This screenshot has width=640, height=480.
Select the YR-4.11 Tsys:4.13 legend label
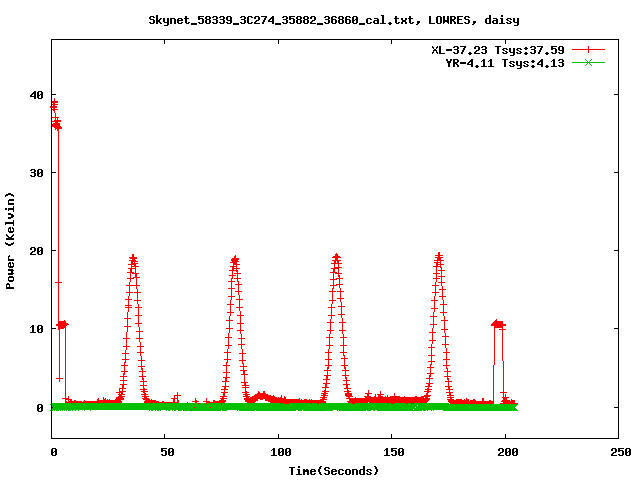click(504, 63)
